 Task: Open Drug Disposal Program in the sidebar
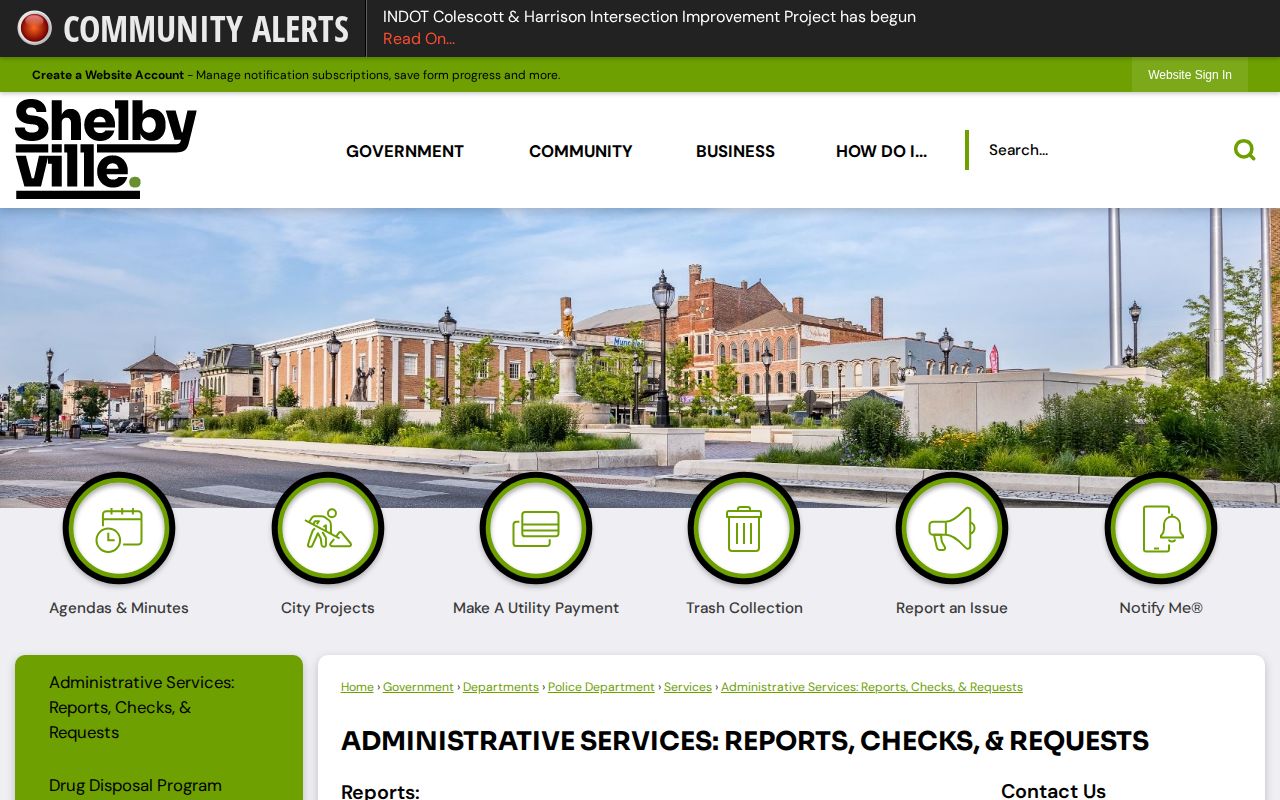[x=135, y=785]
